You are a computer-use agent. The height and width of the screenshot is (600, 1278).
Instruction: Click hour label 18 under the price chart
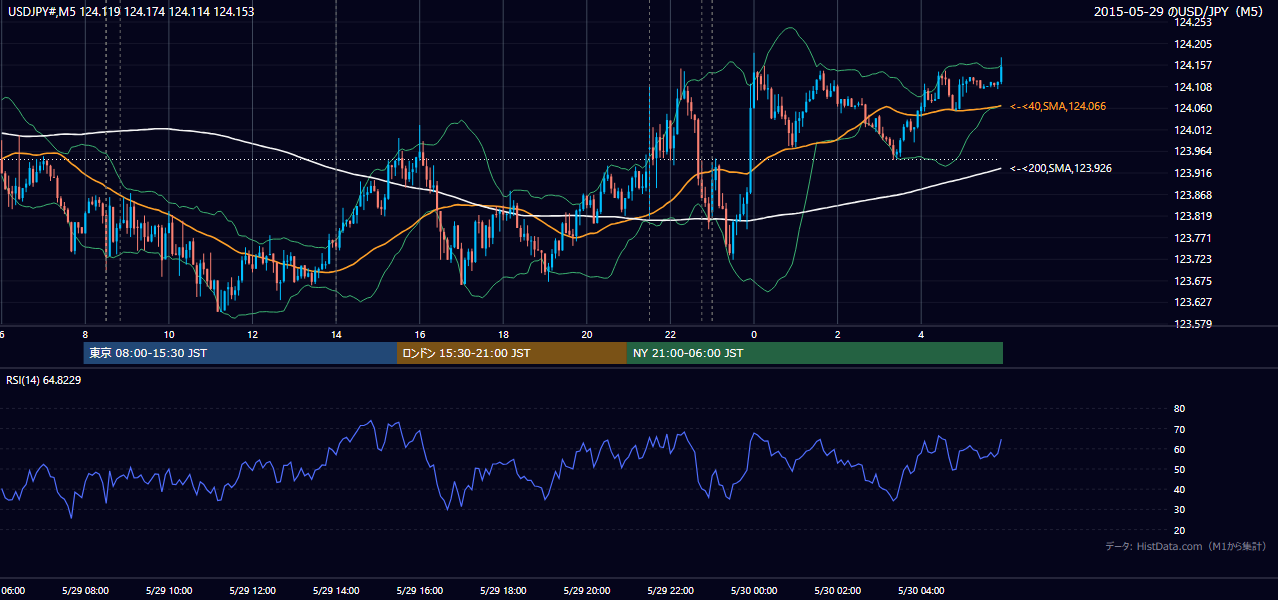coord(503,334)
